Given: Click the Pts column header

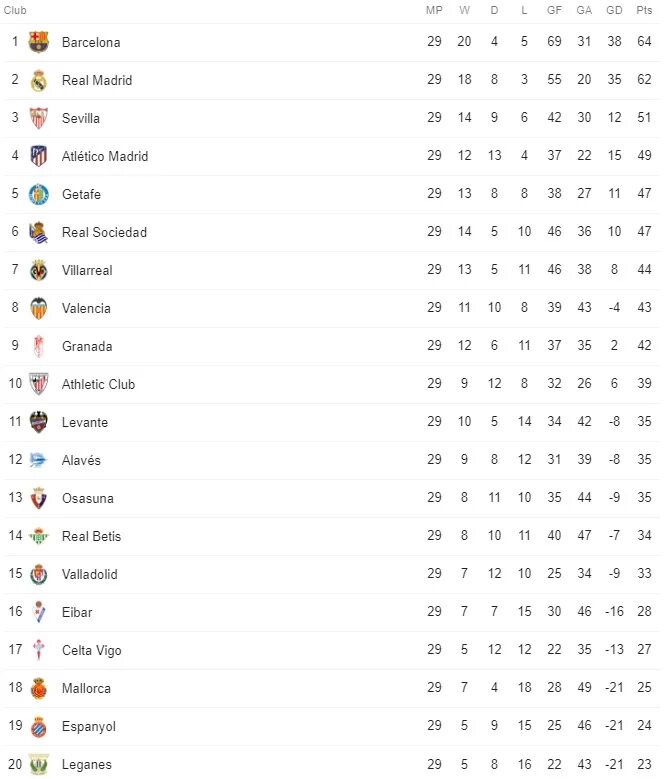Looking at the screenshot, I should tap(644, 10).
